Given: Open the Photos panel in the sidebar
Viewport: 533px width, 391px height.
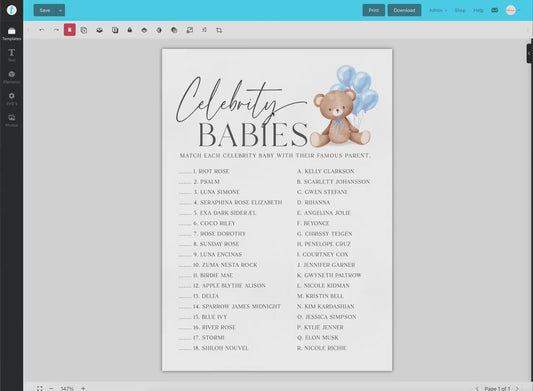Looking at the screenshot, I should (x=12, y=121).
